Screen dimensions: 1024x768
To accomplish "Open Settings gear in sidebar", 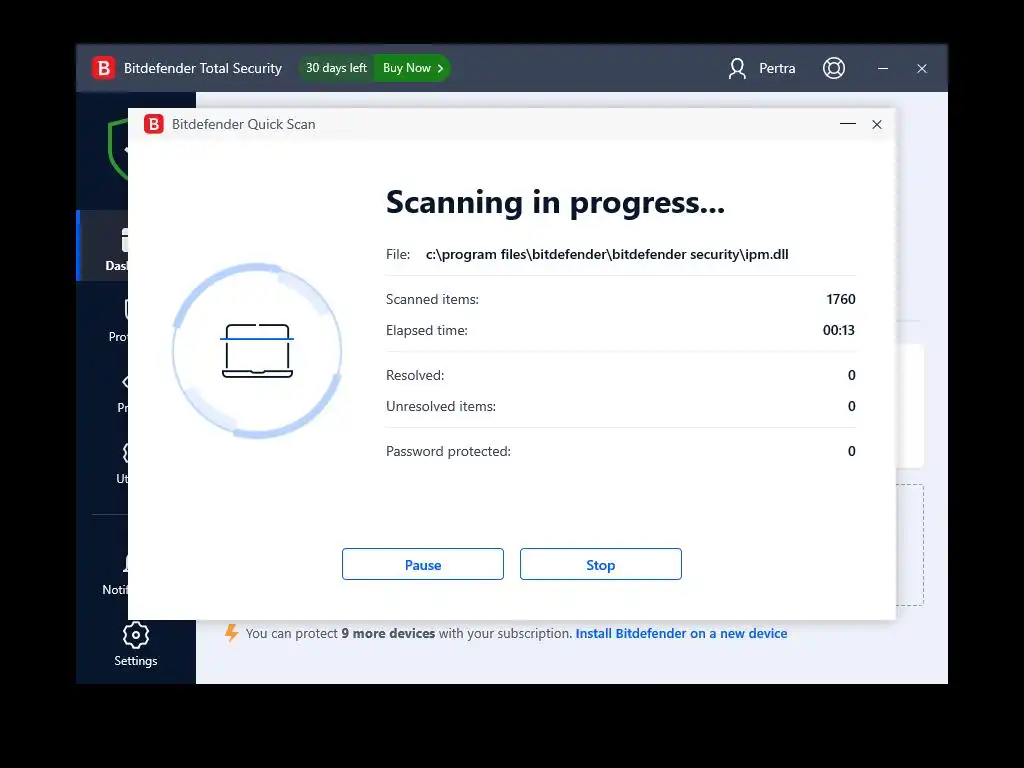I will pos(136,635).
